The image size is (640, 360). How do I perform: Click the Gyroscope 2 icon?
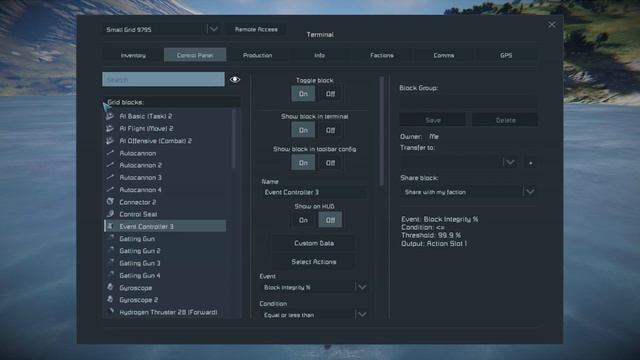(x=110, y=300)
